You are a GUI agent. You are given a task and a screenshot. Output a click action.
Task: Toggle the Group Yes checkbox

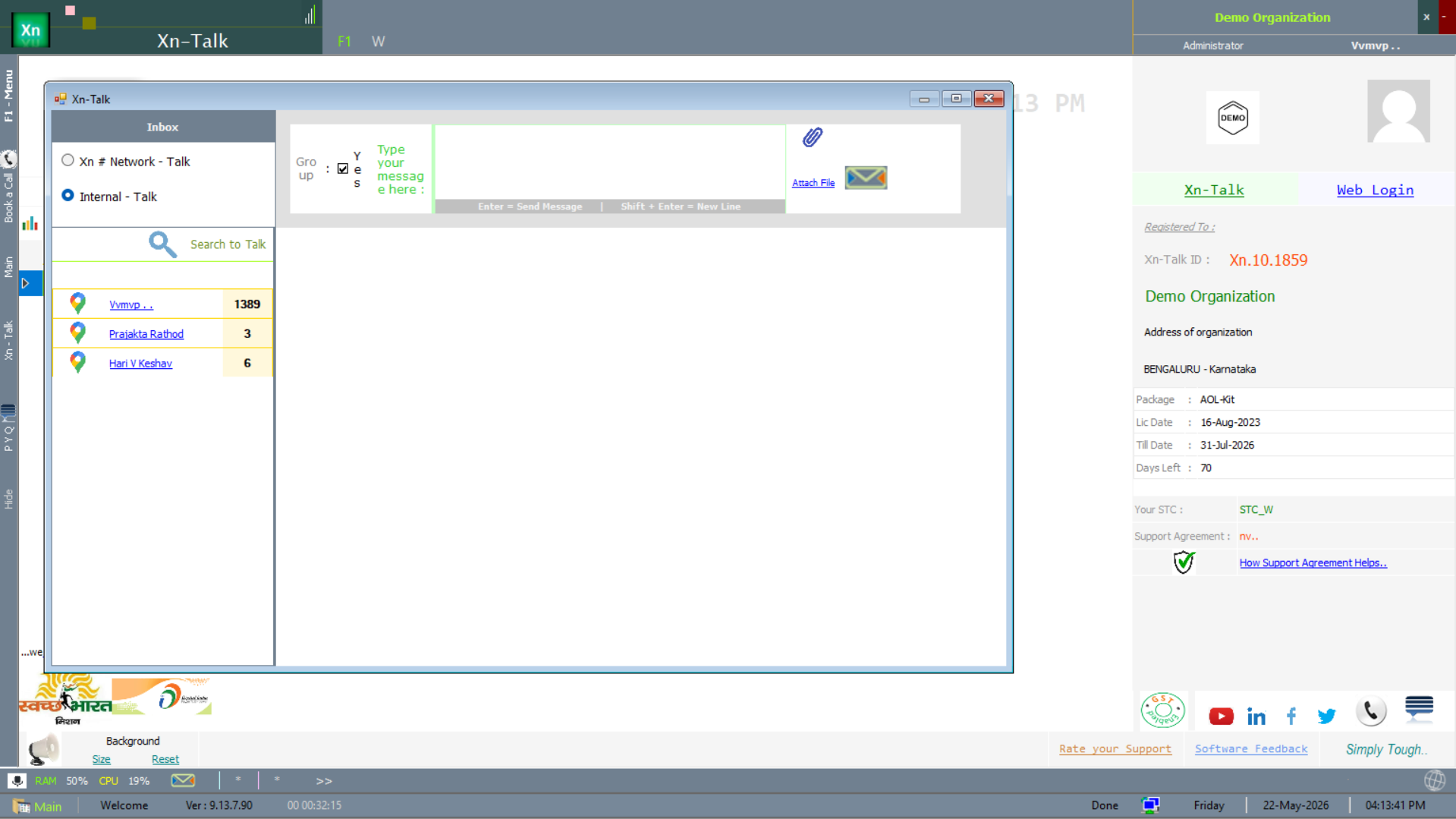343,169
